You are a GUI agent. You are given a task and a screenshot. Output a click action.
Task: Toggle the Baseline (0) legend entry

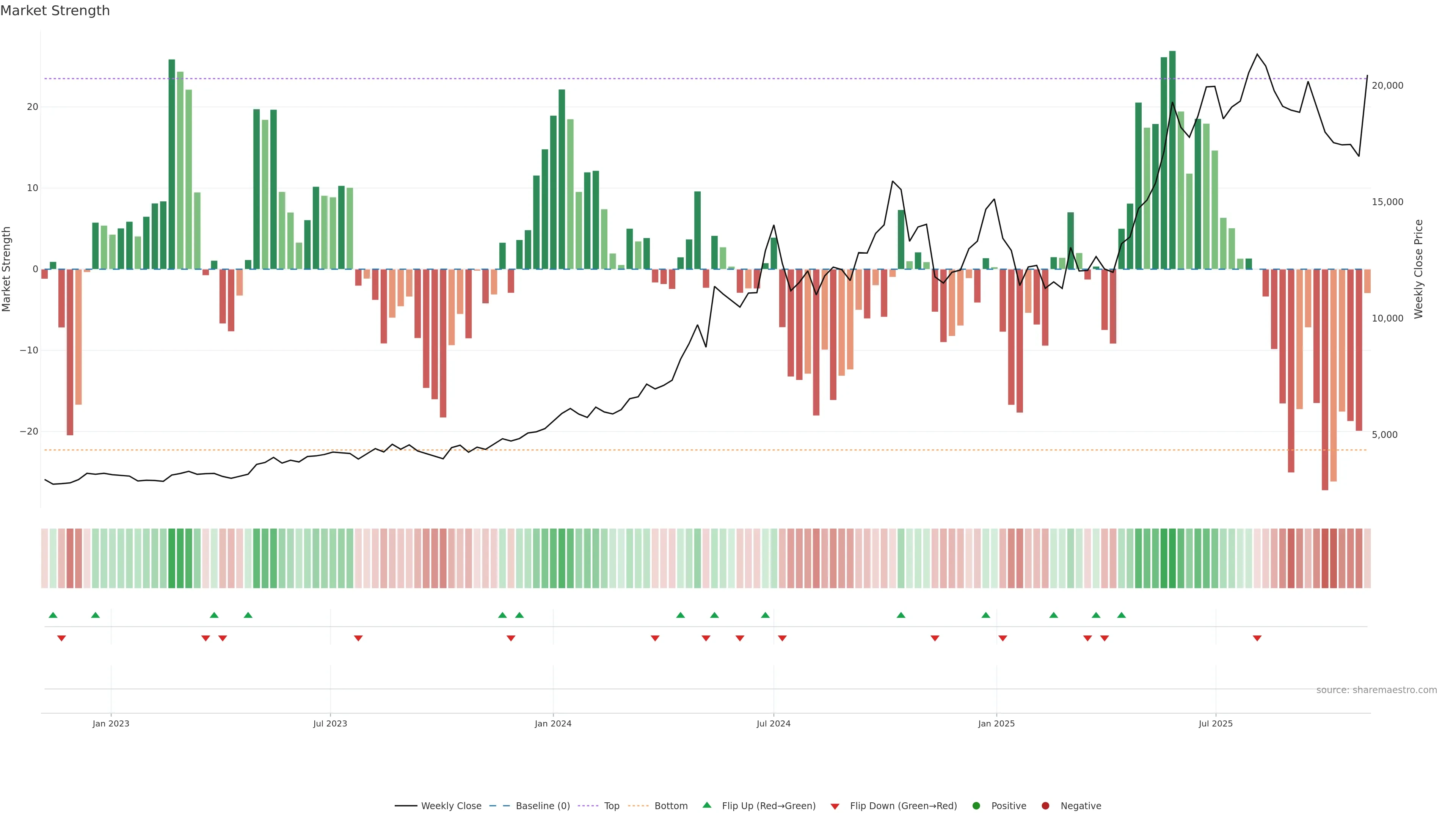coord(542,806)
